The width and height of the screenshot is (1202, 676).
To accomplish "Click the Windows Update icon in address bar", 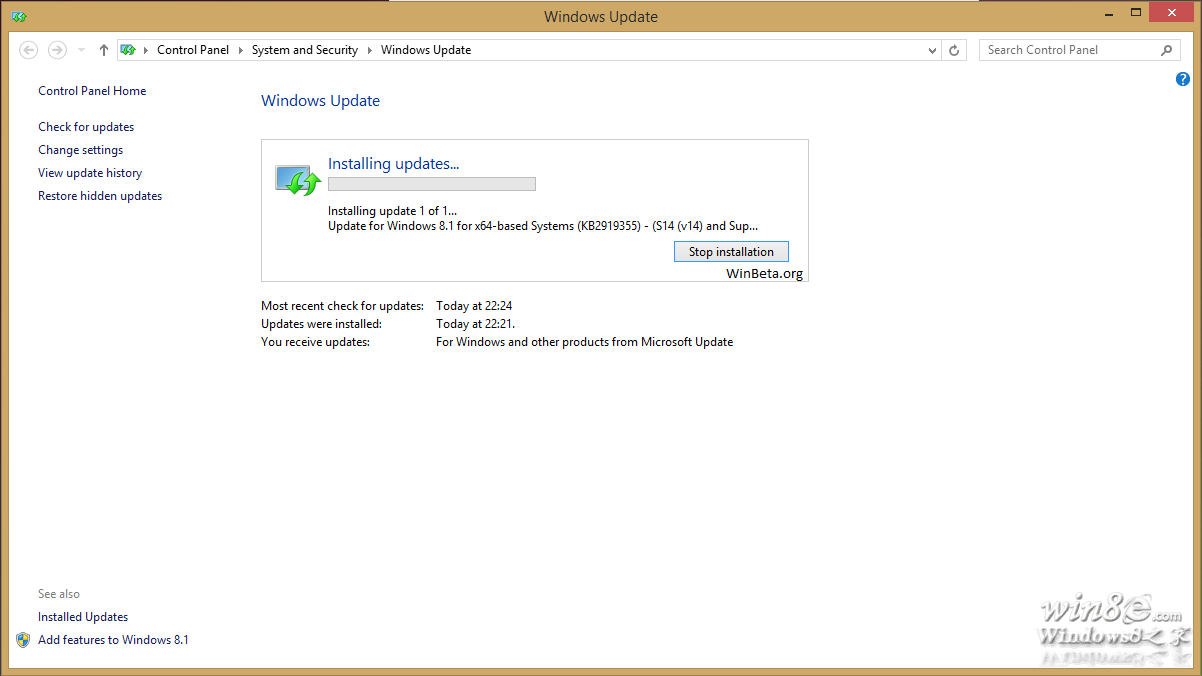I will tap(128, 50).
